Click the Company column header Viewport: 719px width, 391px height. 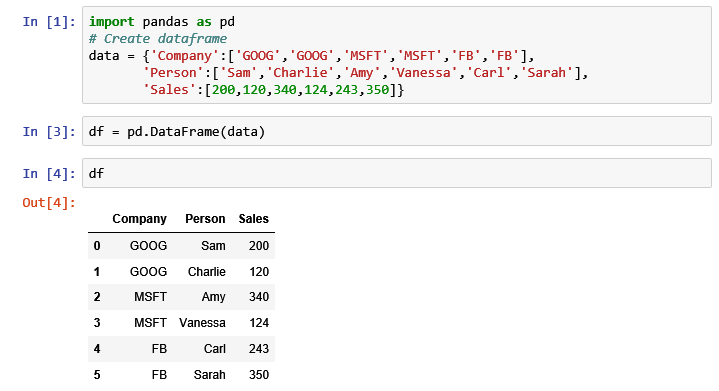(139, 219)
